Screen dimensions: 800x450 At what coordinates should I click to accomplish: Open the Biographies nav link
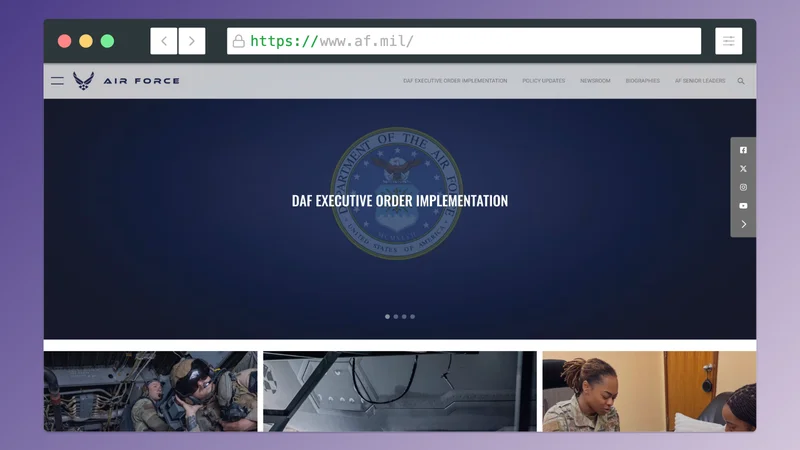click(x=642, y=81)
